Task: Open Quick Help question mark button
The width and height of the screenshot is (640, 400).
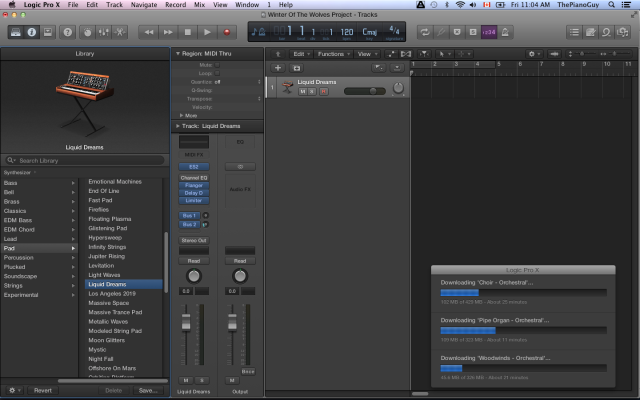Action: click(68, 32)
